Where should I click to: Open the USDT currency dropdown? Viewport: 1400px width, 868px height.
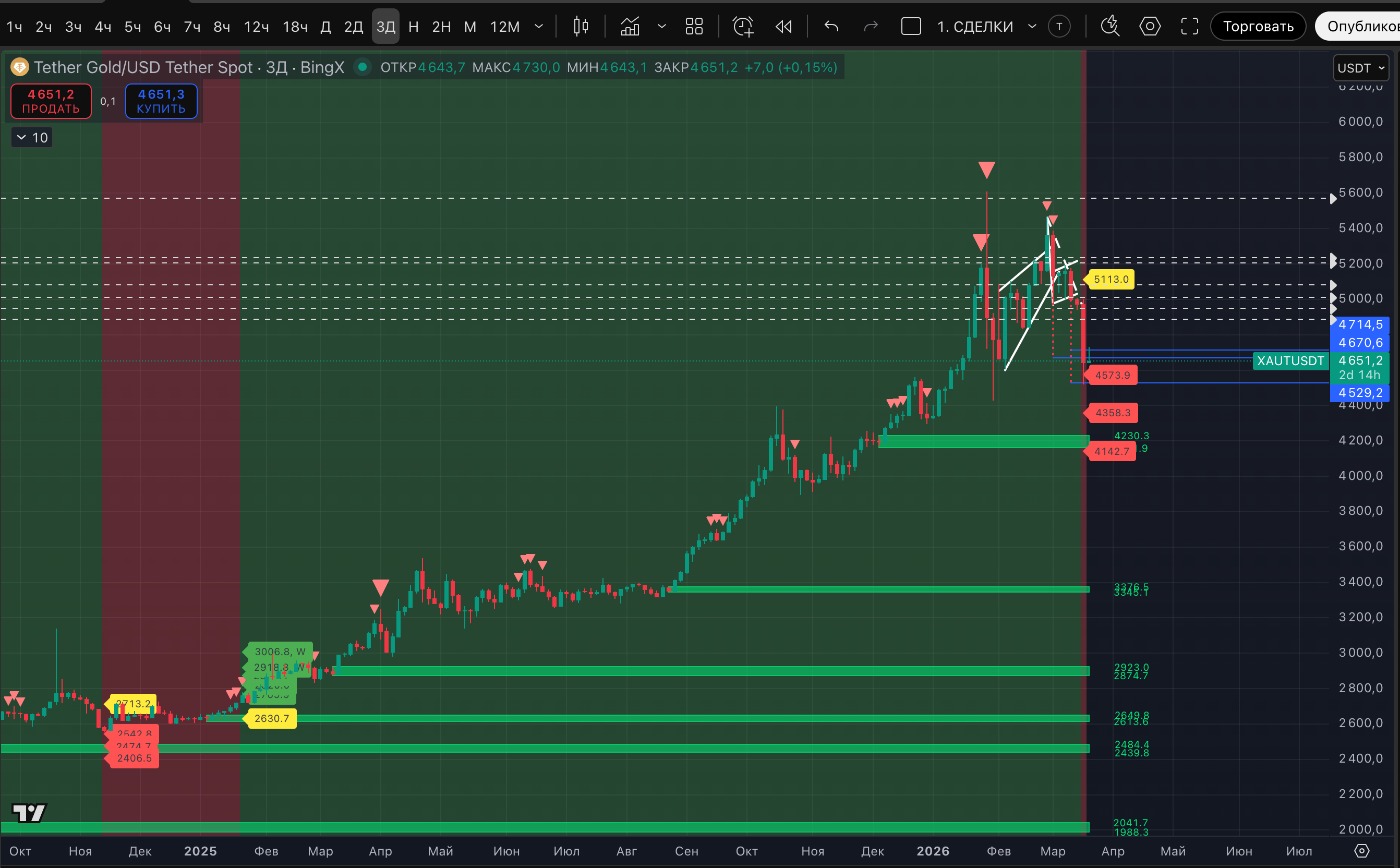pos(1360,68)
